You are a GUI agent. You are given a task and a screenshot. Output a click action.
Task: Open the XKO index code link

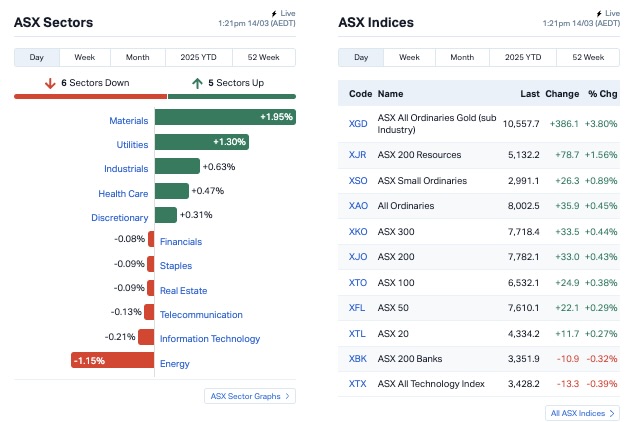[x=358, y=232]
